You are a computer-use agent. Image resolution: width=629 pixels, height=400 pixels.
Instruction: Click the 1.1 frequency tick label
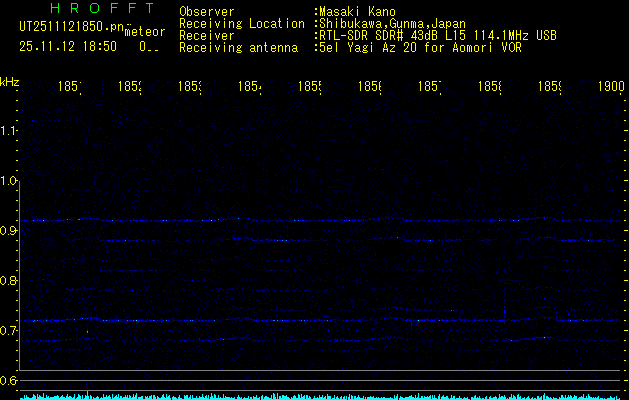coord(10,131)
